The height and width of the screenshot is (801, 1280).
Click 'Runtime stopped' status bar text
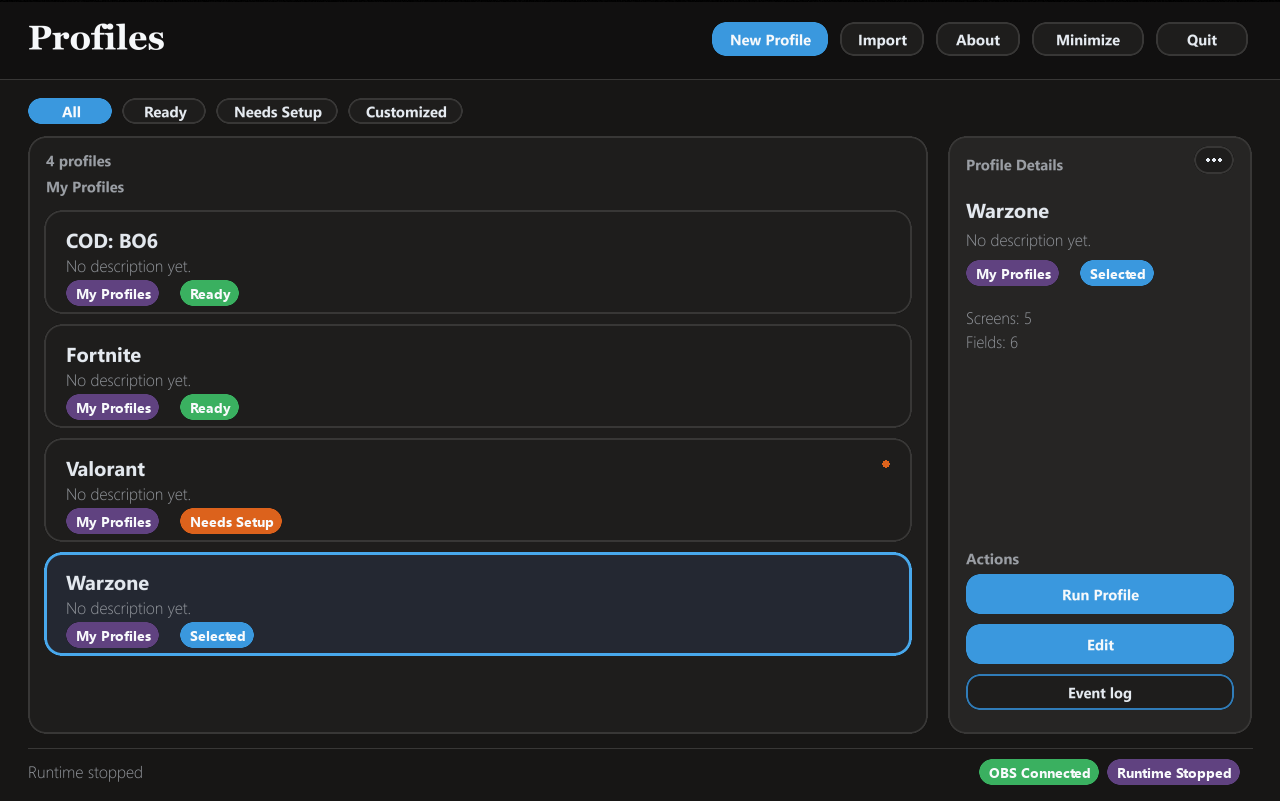pyautogui.click(x=85, y=772)
